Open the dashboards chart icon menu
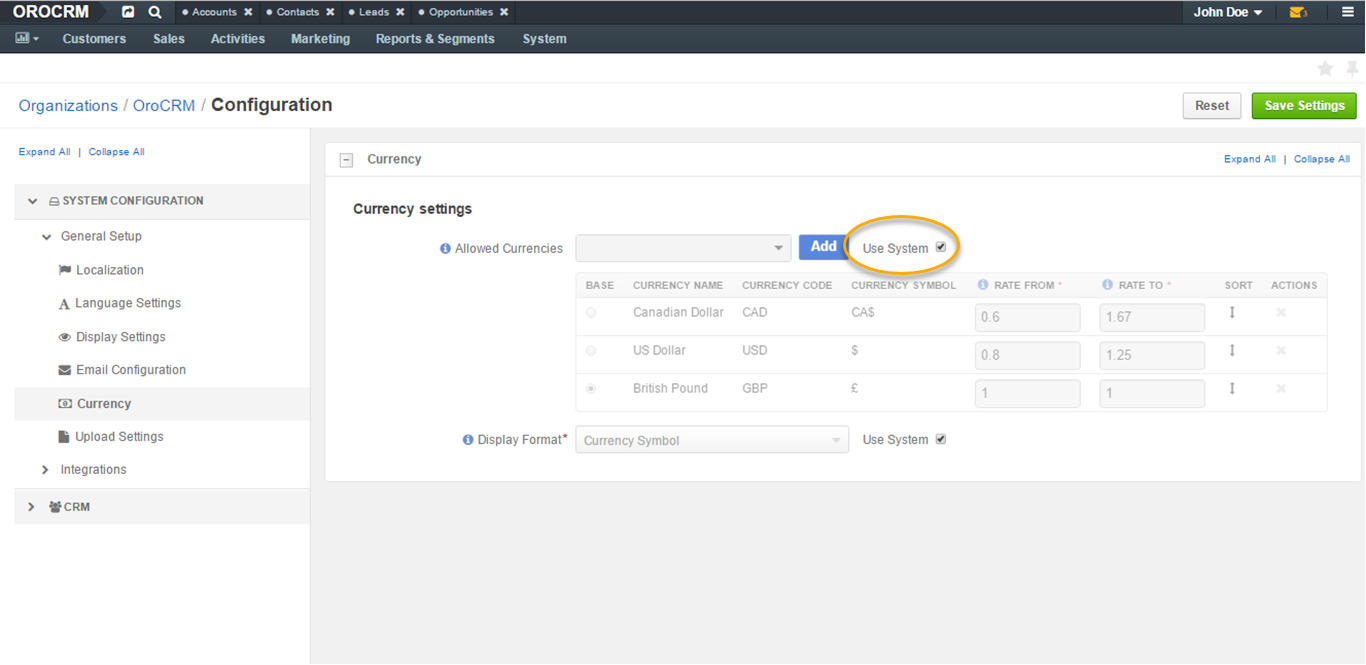The height and width of the screenshot is (665, 1366). click(x=27, y=39)
